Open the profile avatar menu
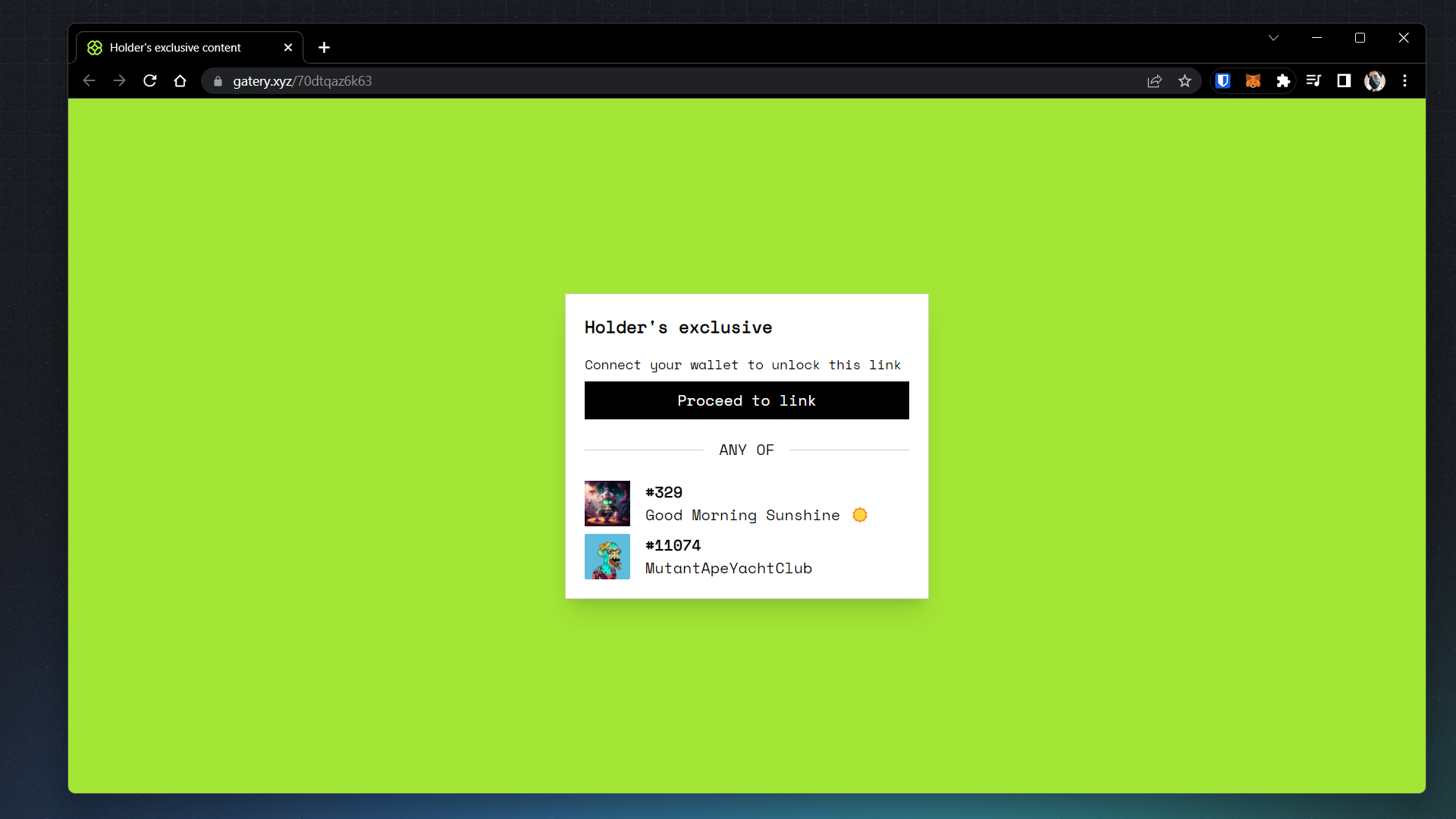1456x819 pixels. (x=1374, y=81)
